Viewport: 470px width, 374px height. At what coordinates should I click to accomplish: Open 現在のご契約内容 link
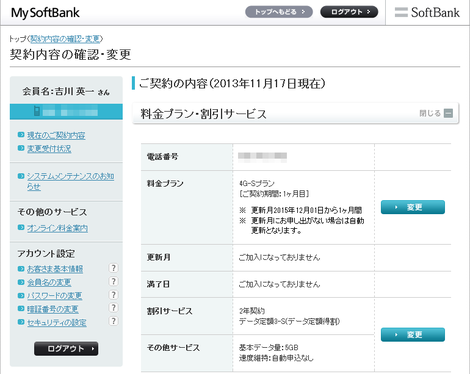point(56,135)
